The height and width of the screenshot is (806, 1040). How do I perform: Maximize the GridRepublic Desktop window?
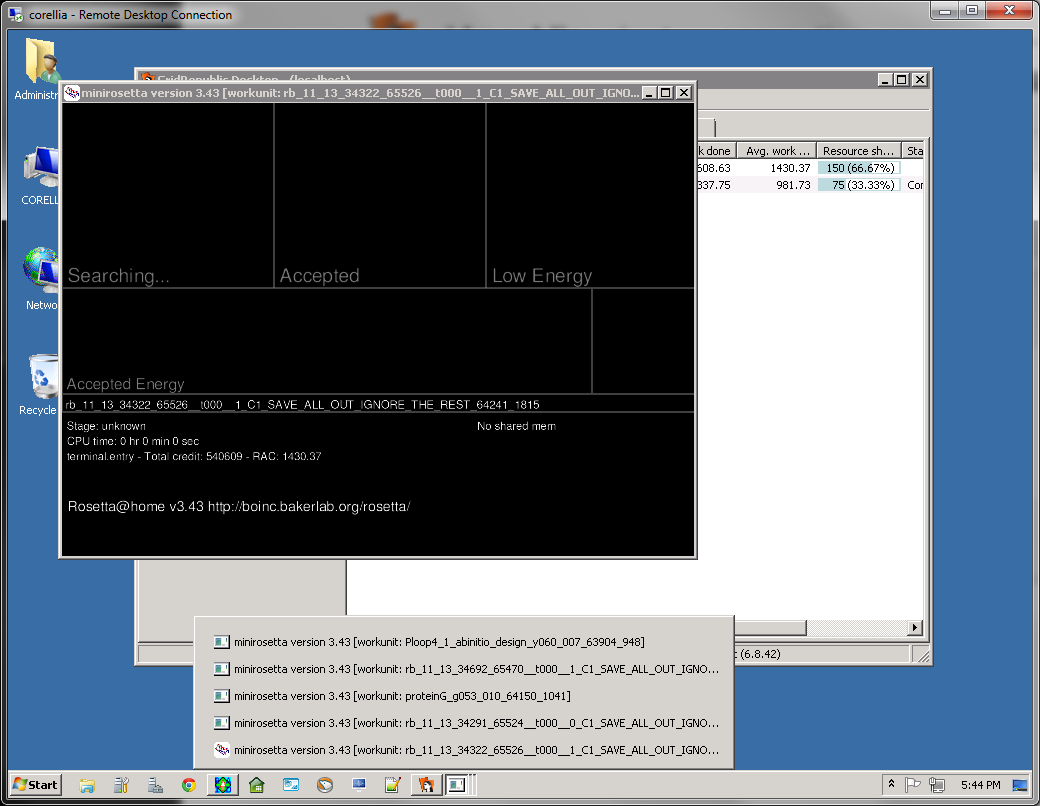pos(901,80)
